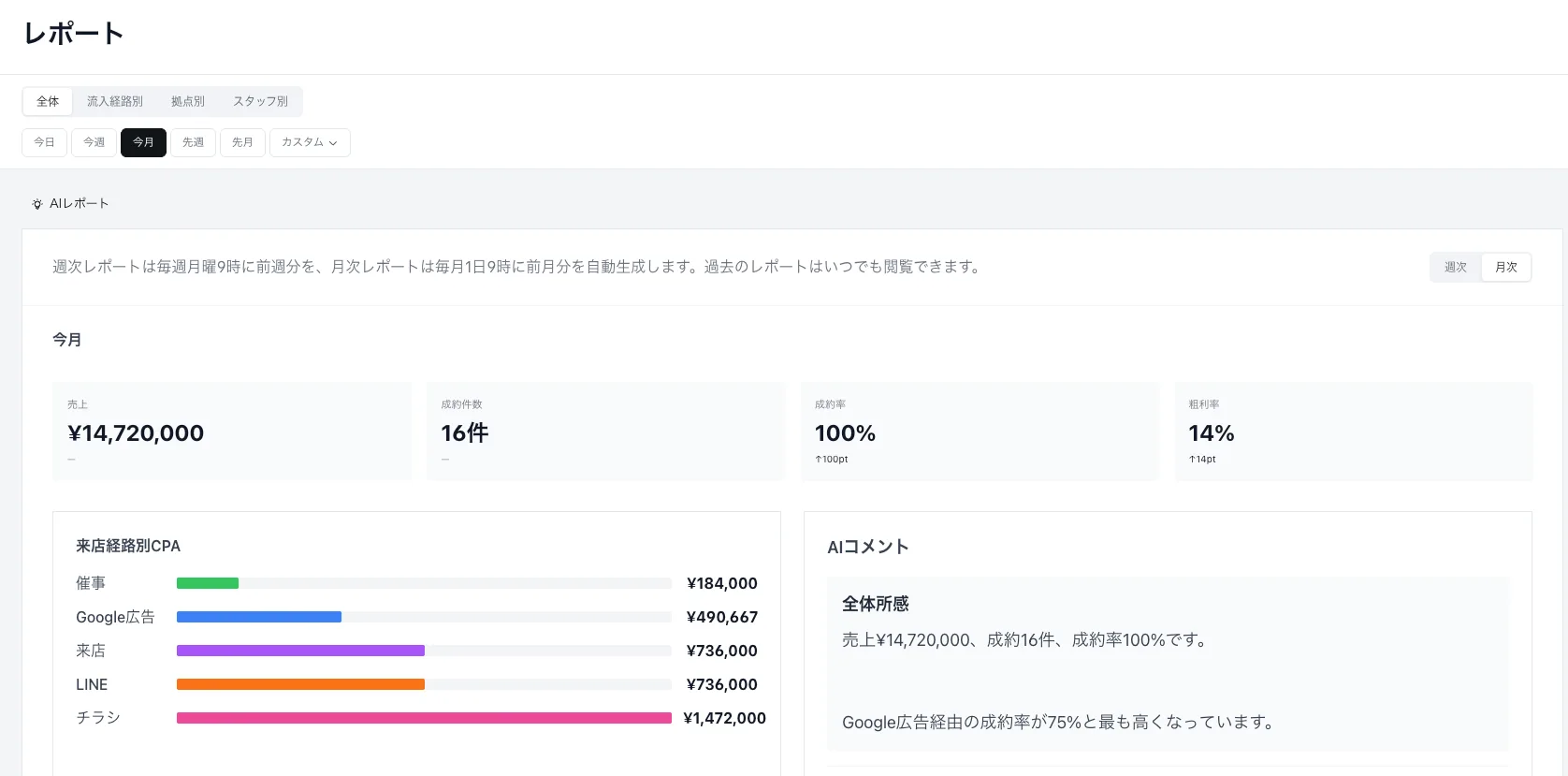Click the orange LINE CPA bar
Image resolution: width=1568 pixels, height=776 pixels.
pyautogui.click(x=300, y=684)
